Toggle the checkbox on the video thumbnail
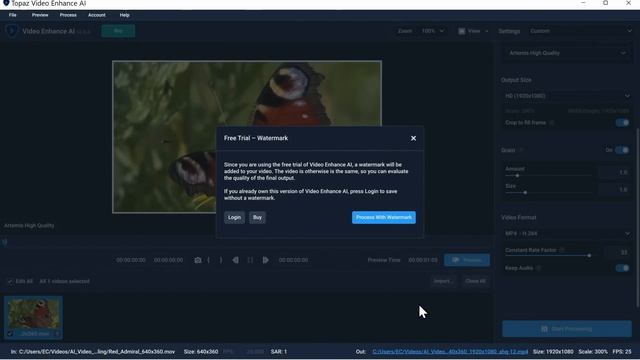Viewport: 640px width, 360px height. pyautogui.click(x=10, y=334)
